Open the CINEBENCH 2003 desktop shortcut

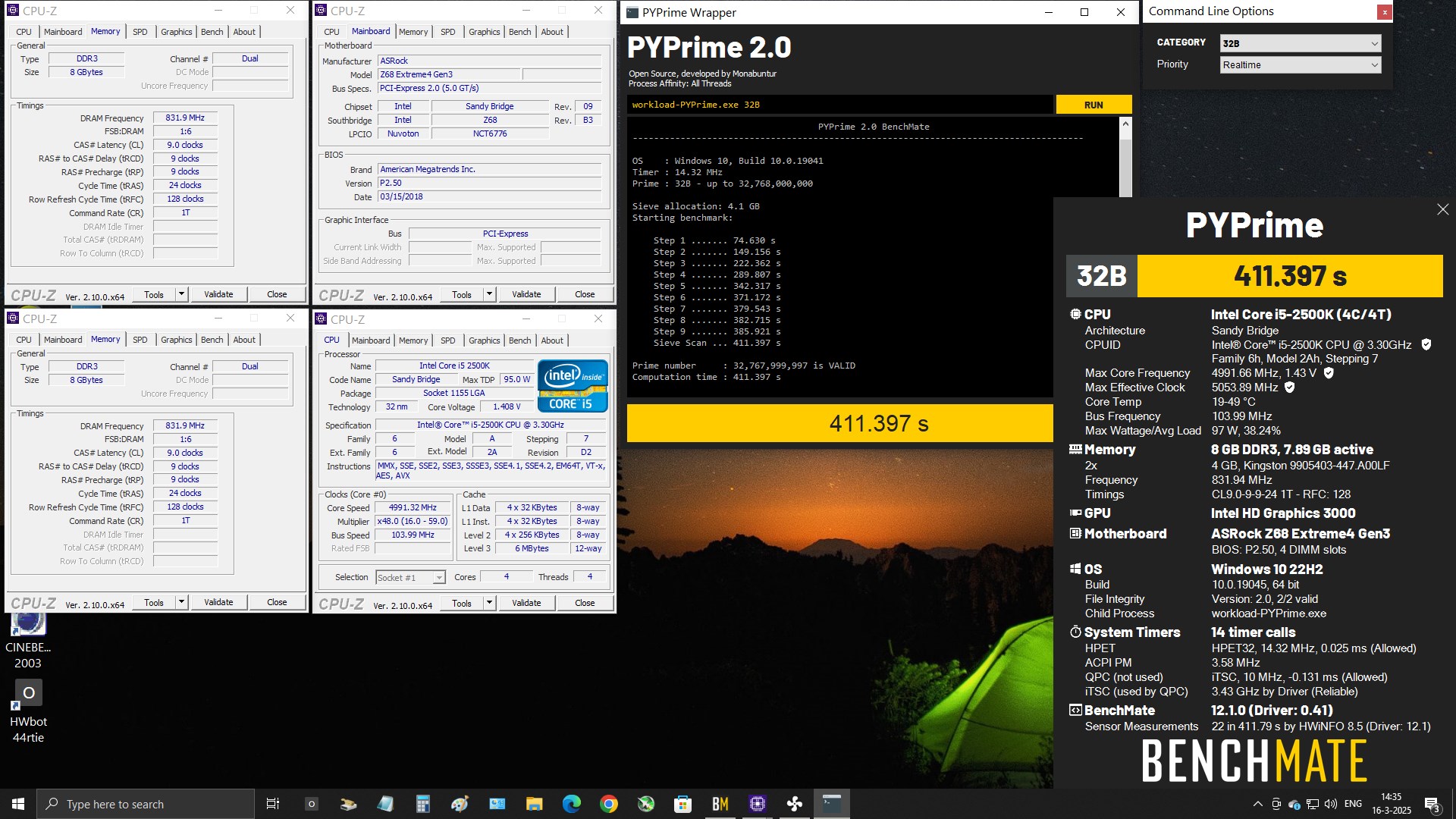coord(28,641)
